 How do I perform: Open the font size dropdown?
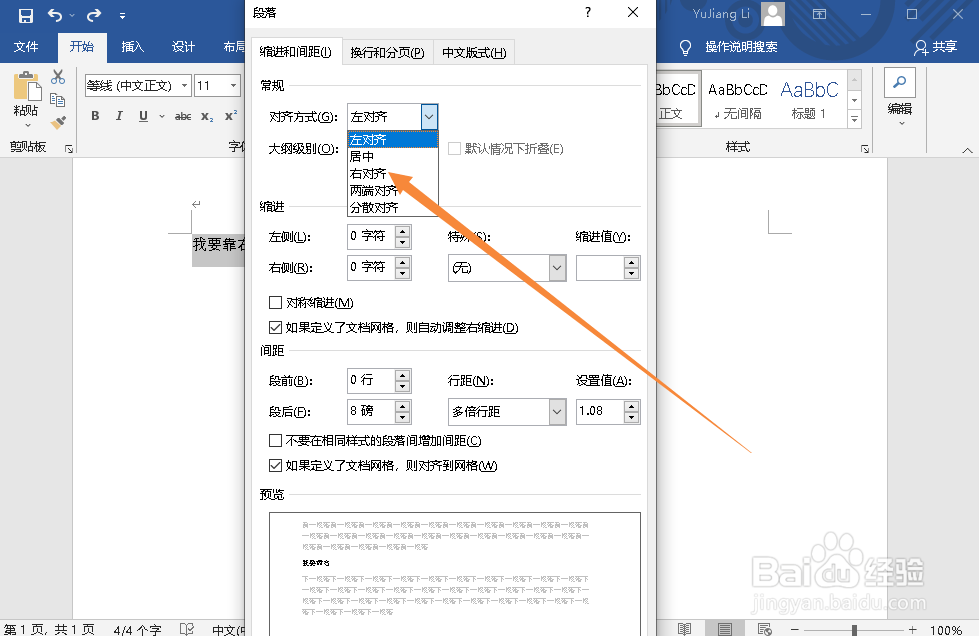coord(234,86)
